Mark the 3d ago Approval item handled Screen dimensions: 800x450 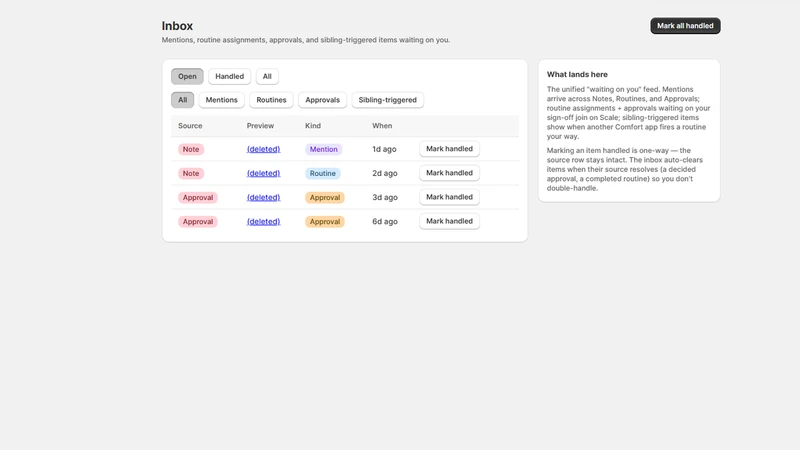449,197
